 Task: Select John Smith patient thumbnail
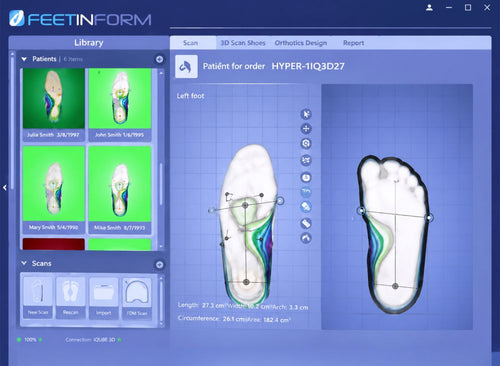tap(120, 99)
